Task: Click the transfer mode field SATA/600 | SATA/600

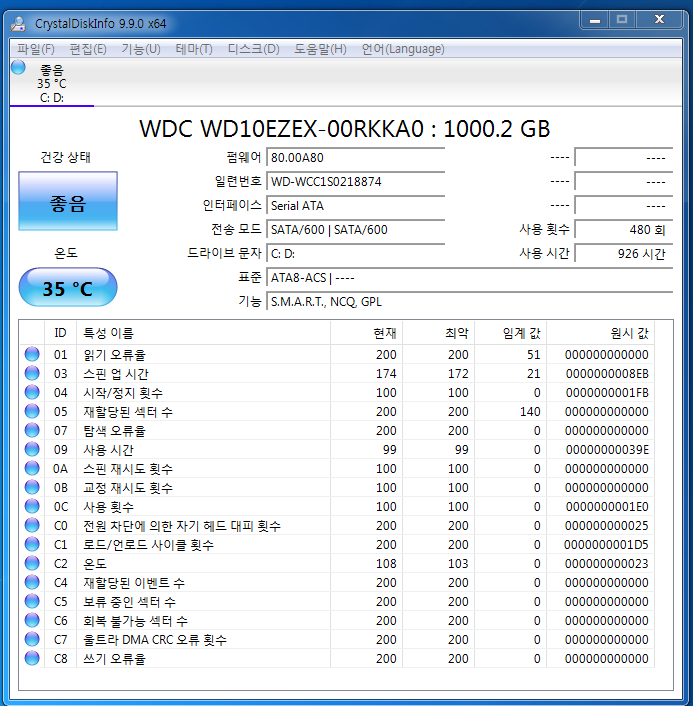Action: click(x=356, y=230)
